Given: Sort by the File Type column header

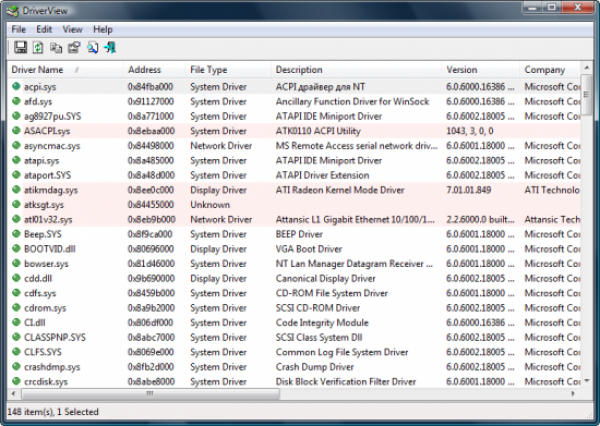Looking at the screenshot, I should (x=210, y=70).
